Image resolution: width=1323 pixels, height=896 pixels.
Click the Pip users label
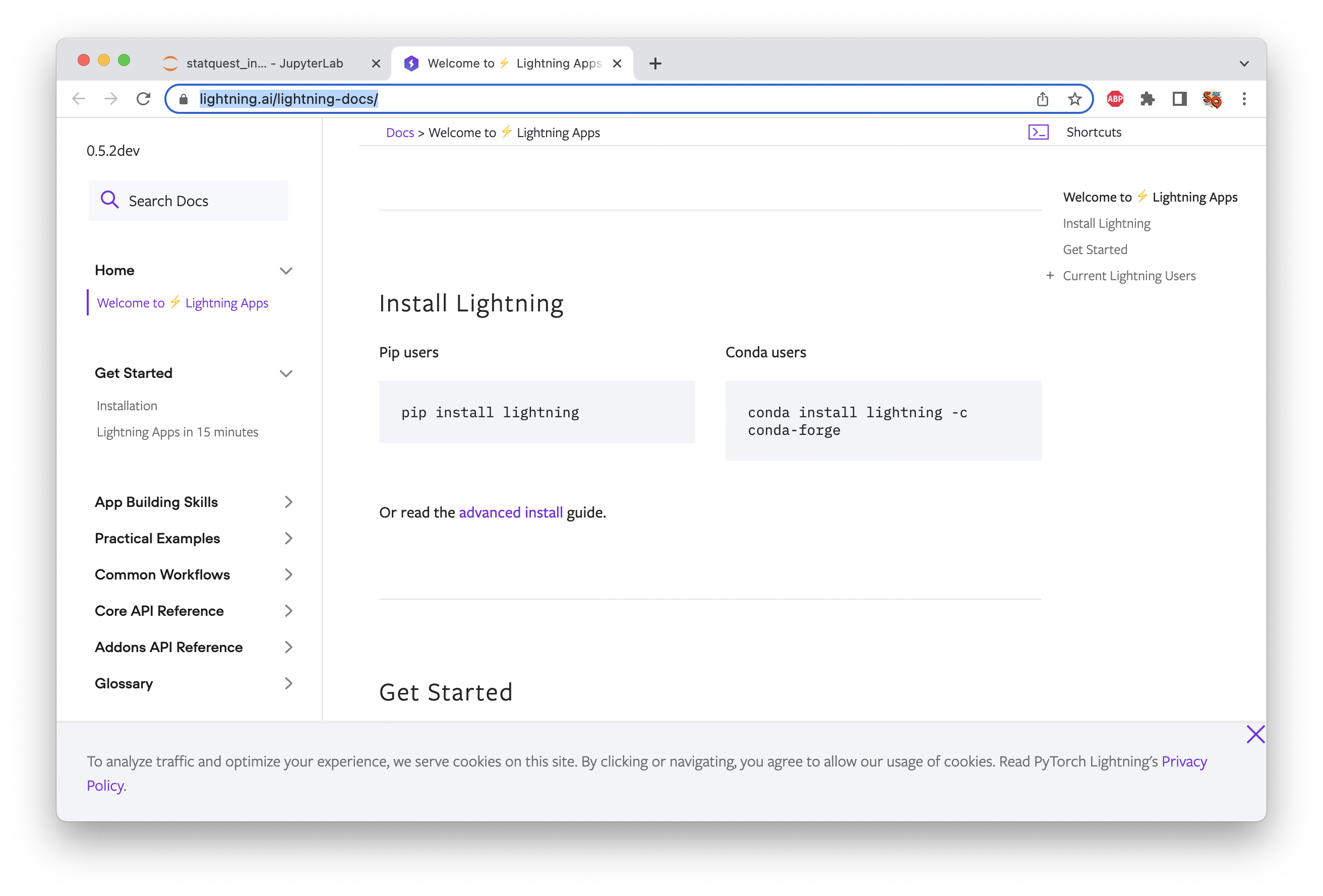[409, 352]
